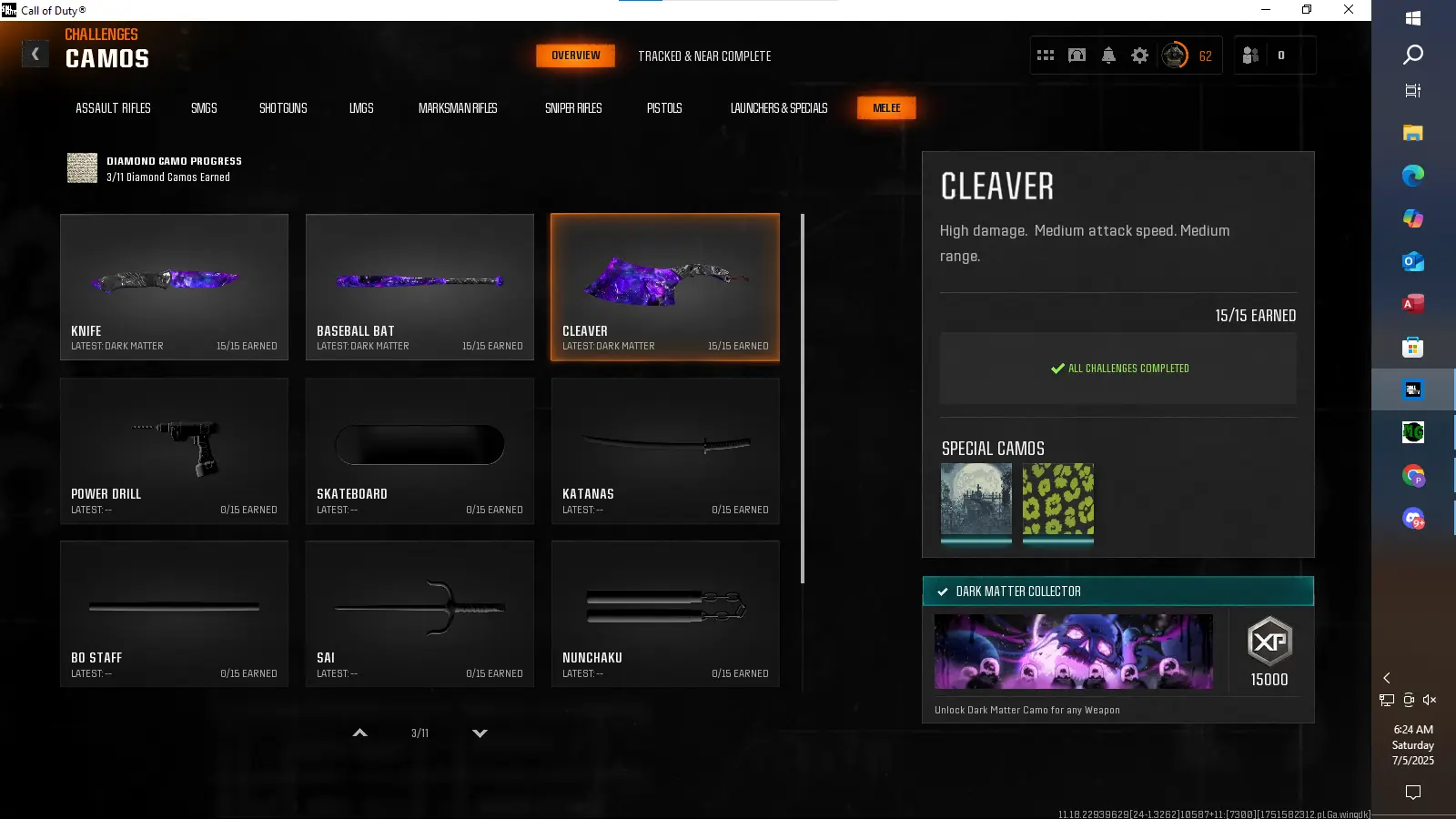
Task: Click the All Challenges Completed panel
Action: 1118,369
